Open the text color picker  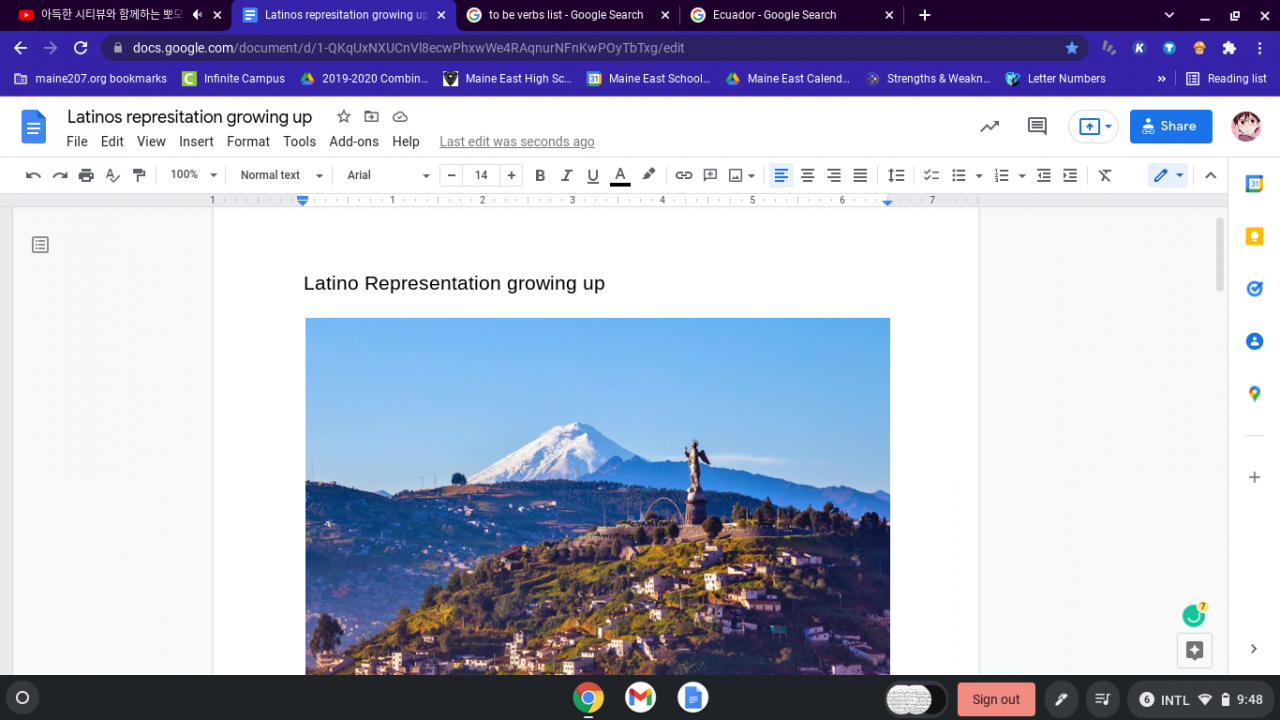coord(620,175)
